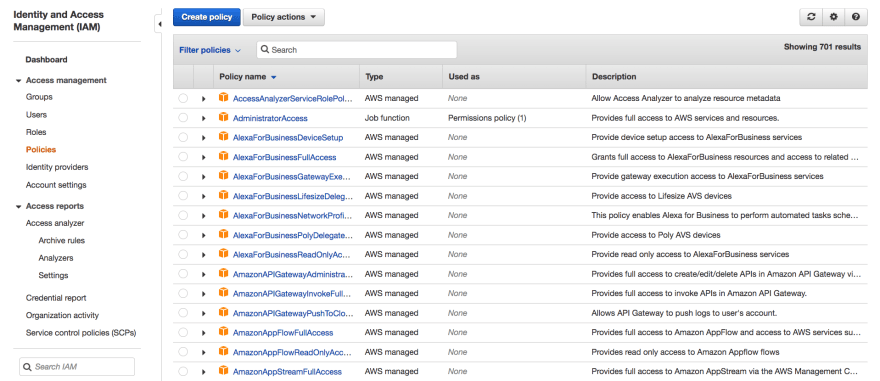Open Dashboard in the sidebar
Viewport: 880px width, 381px height.
(47, 59)
